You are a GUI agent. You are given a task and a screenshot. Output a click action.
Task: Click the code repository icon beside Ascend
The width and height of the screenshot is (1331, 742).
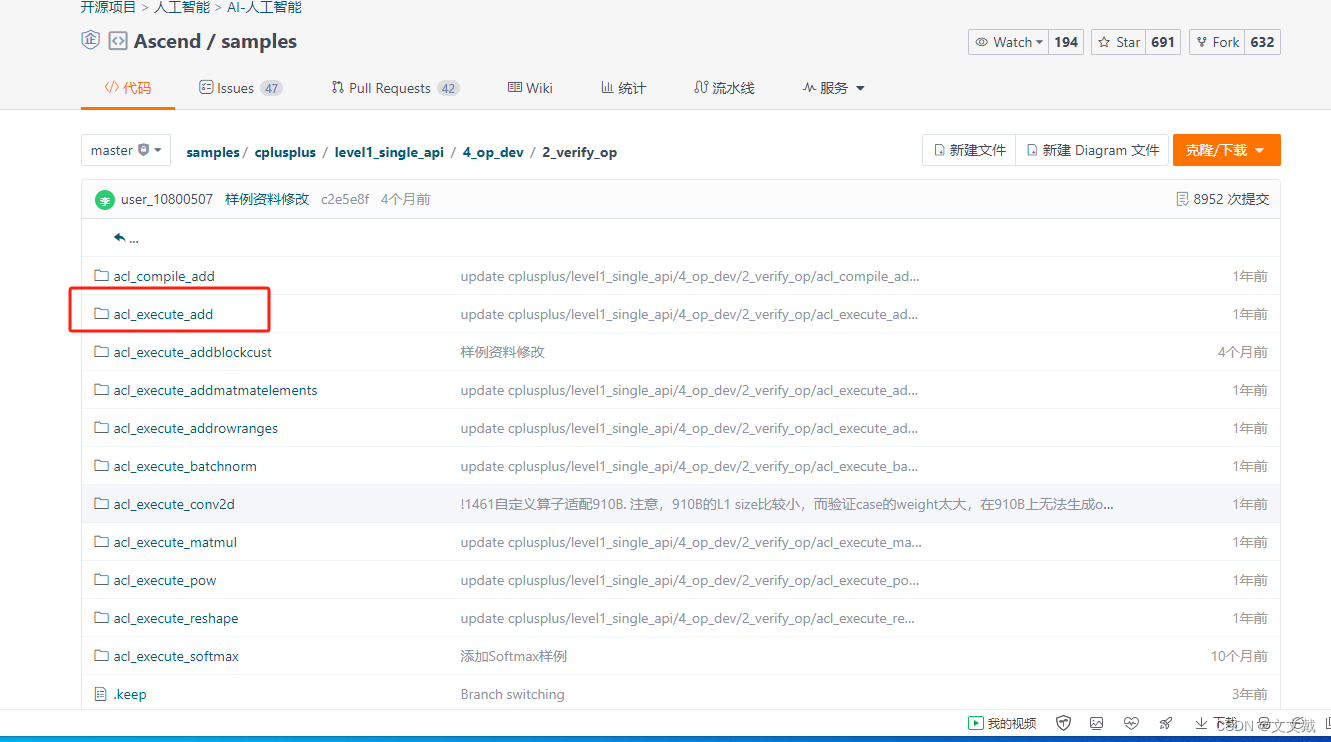tap(118, 41)
